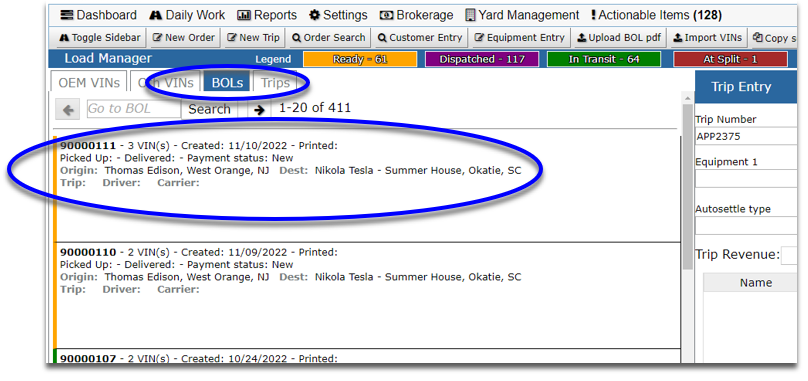This screenshot has width=808, height=381.
Task: Open the Yard Management menu
Action: [522, 15]
